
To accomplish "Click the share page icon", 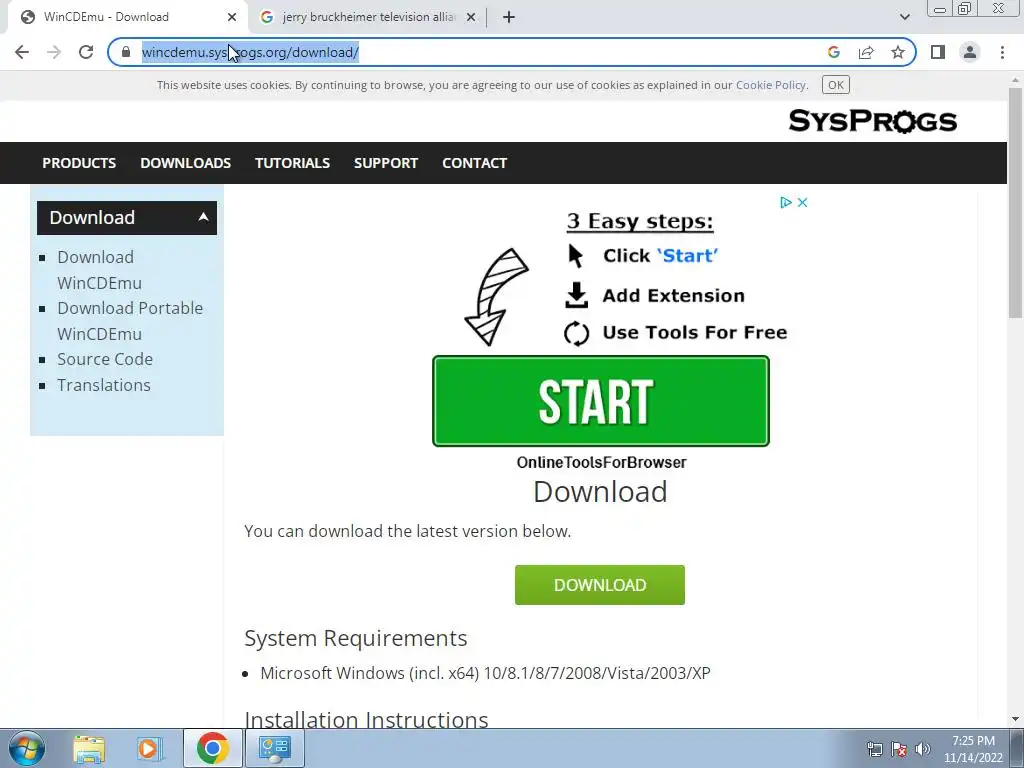I will point(866,52).
